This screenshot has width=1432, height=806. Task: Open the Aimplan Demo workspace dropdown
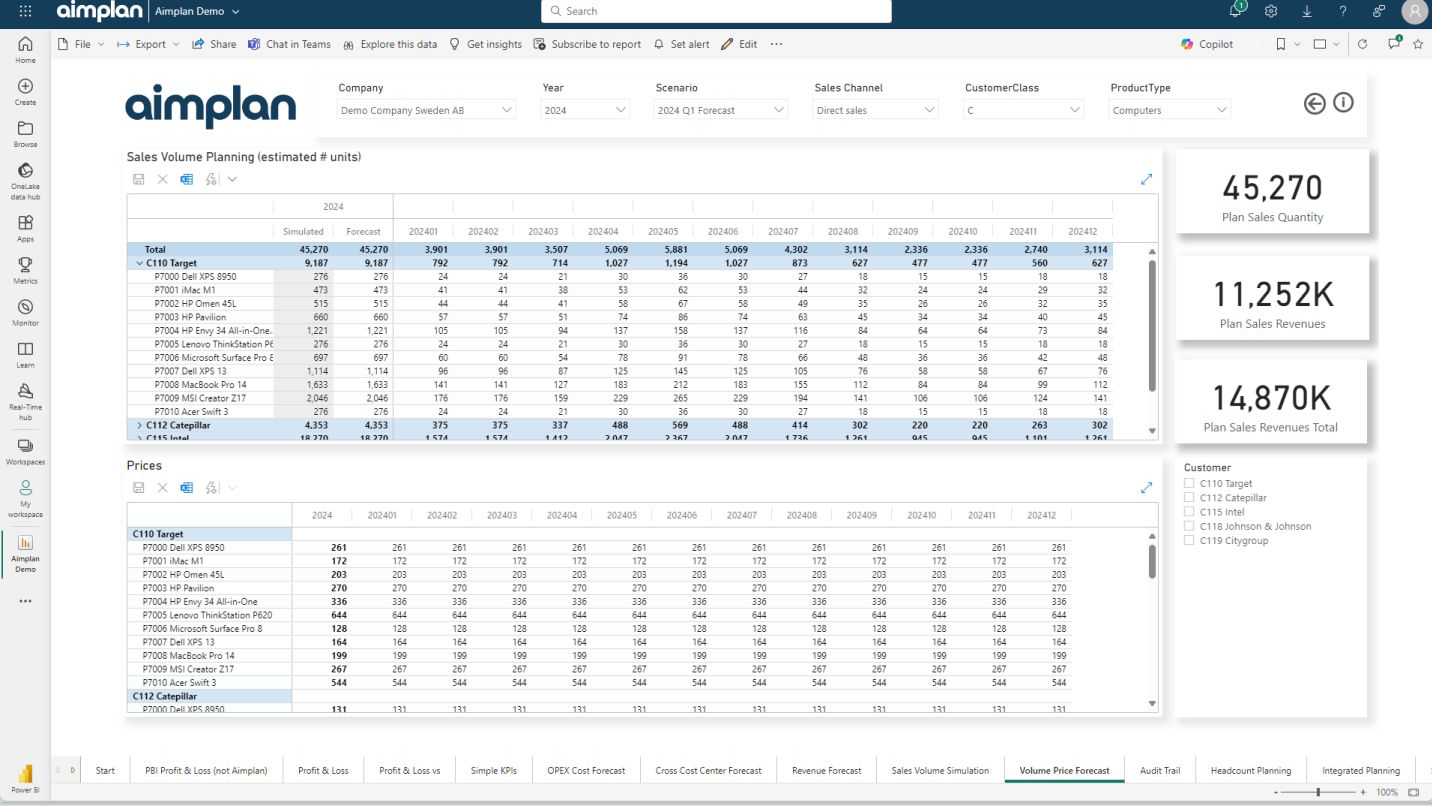point(198,11)
